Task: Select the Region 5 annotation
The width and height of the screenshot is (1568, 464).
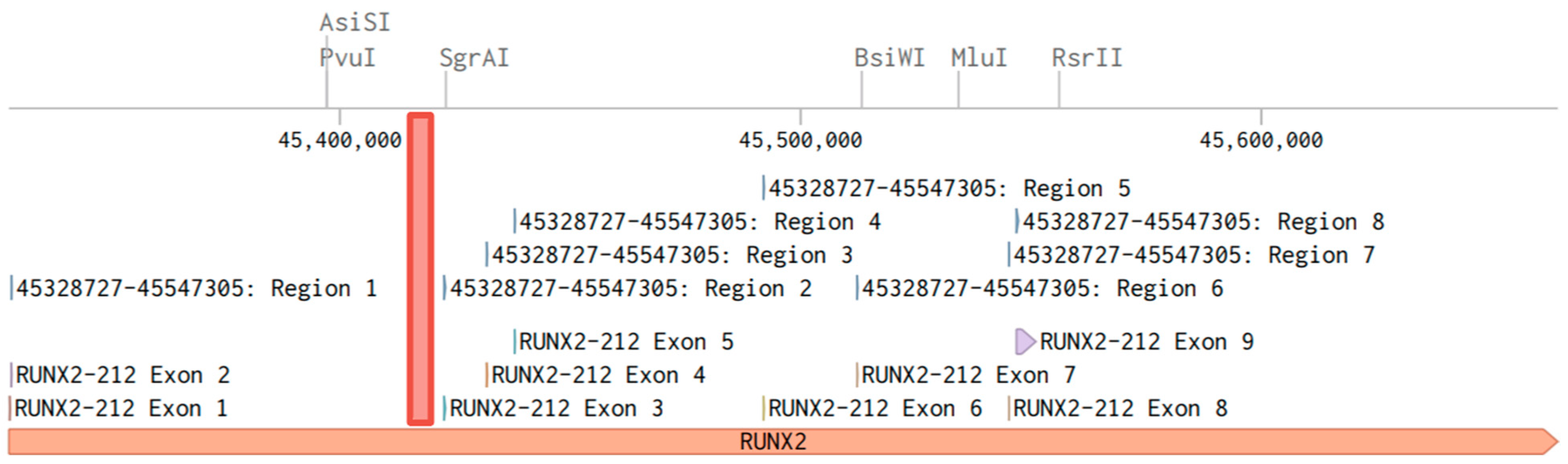Action: (x=950, y=189)
